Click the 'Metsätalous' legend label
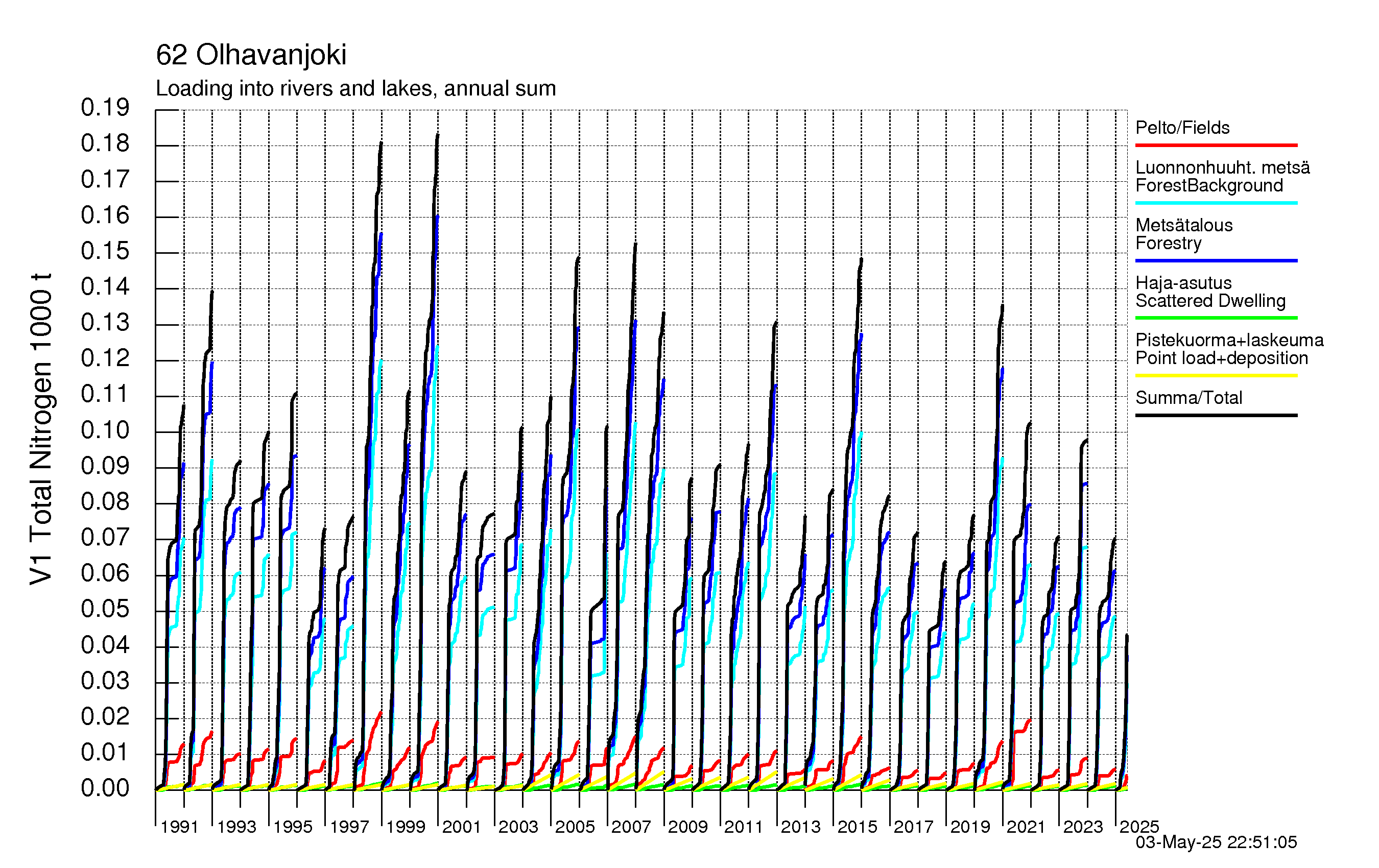1379x868 pixels. click(x=1184, y=225)
